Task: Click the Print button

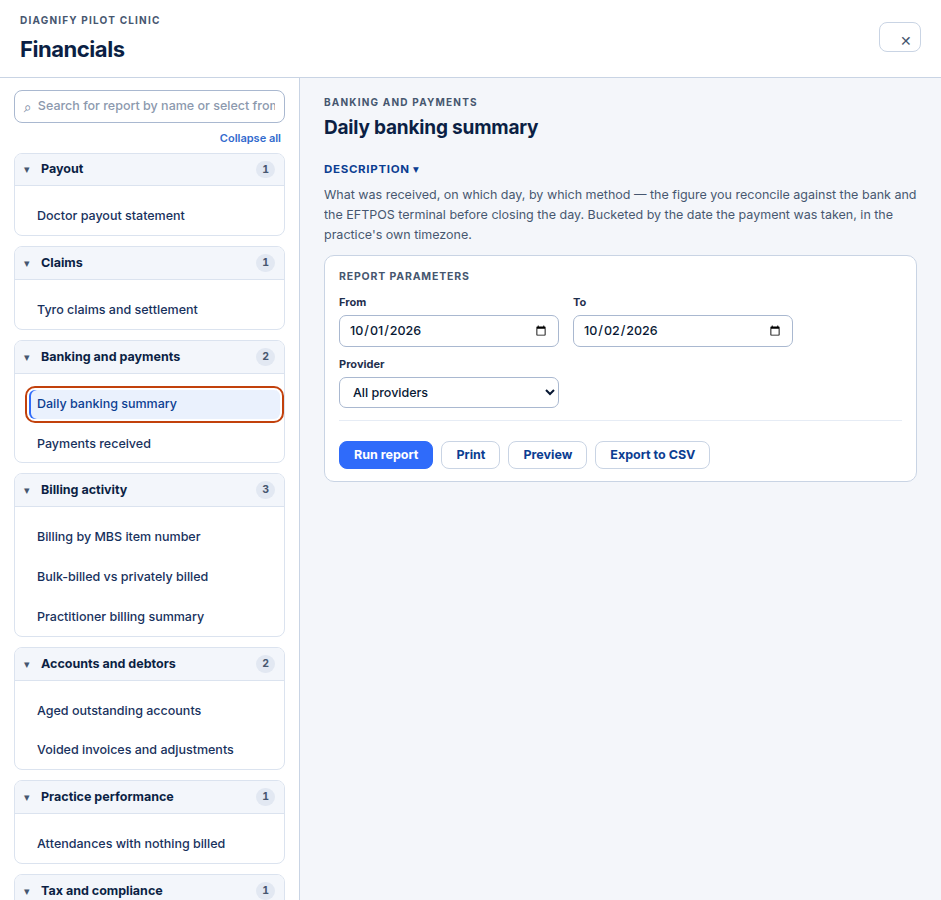Action: click(470, 455)
